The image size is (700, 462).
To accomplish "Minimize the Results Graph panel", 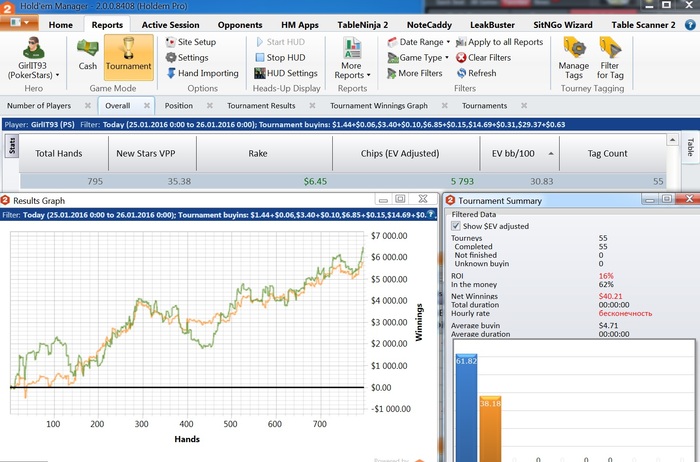I will [383, 200].
